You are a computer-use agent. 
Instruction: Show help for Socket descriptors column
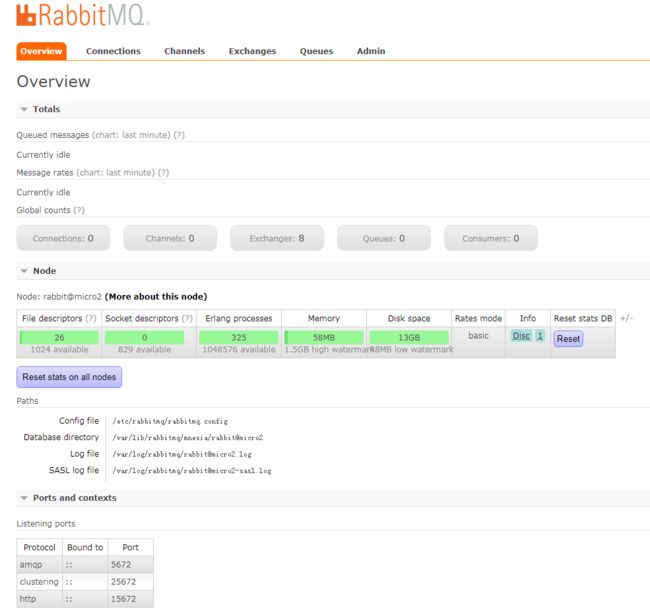[x=187, y=319]
